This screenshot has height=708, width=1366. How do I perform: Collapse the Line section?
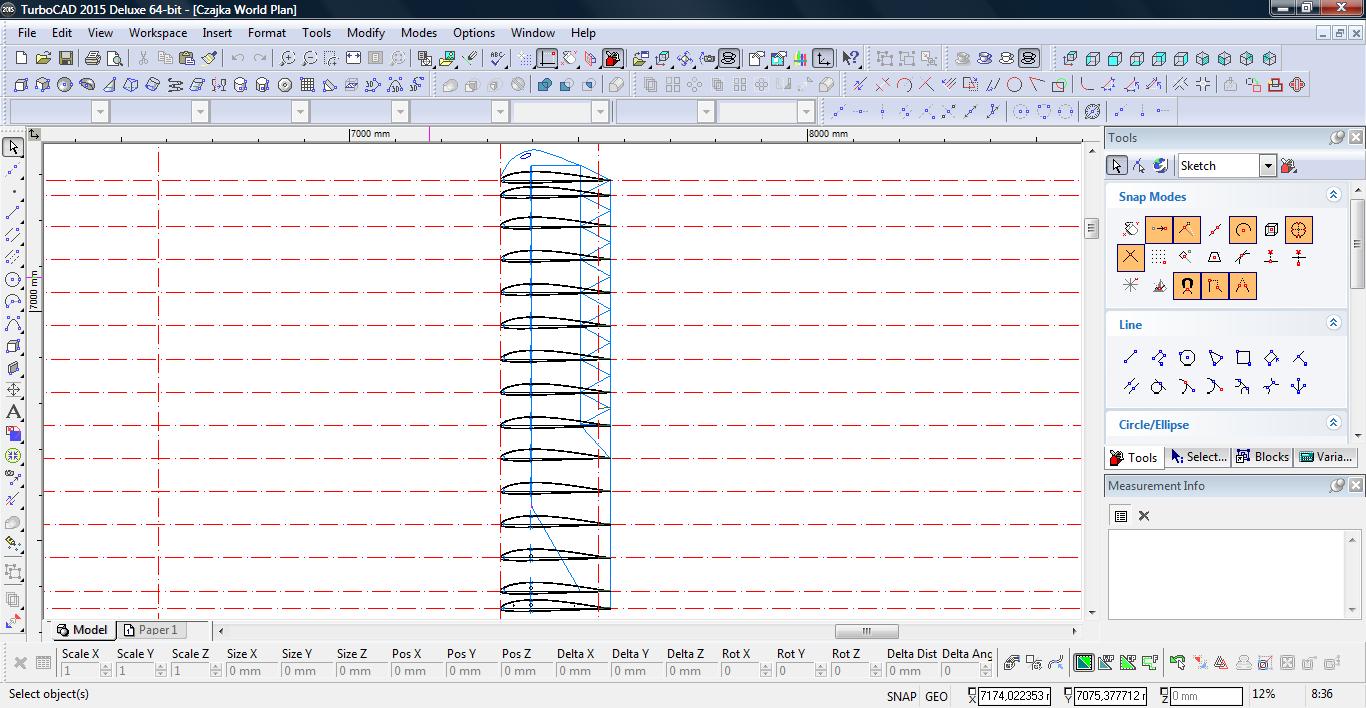pos(1333,323)
